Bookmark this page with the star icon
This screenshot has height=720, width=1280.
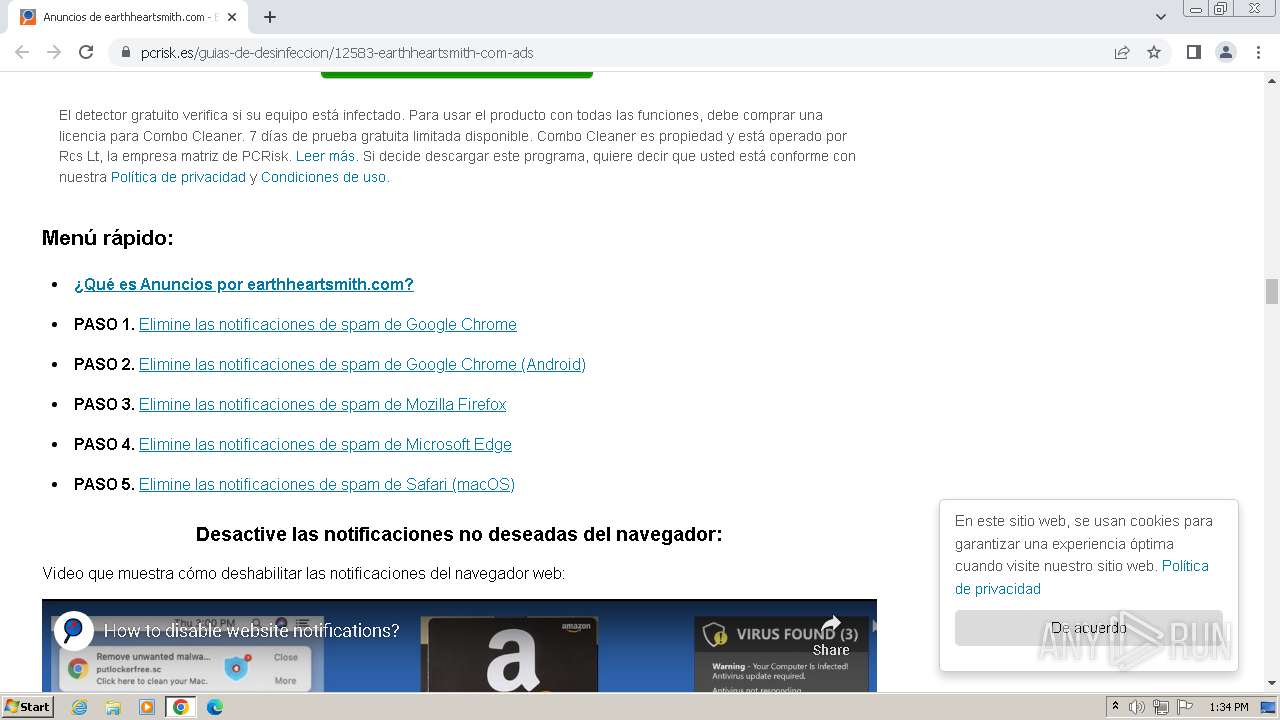coord(1154,52)
